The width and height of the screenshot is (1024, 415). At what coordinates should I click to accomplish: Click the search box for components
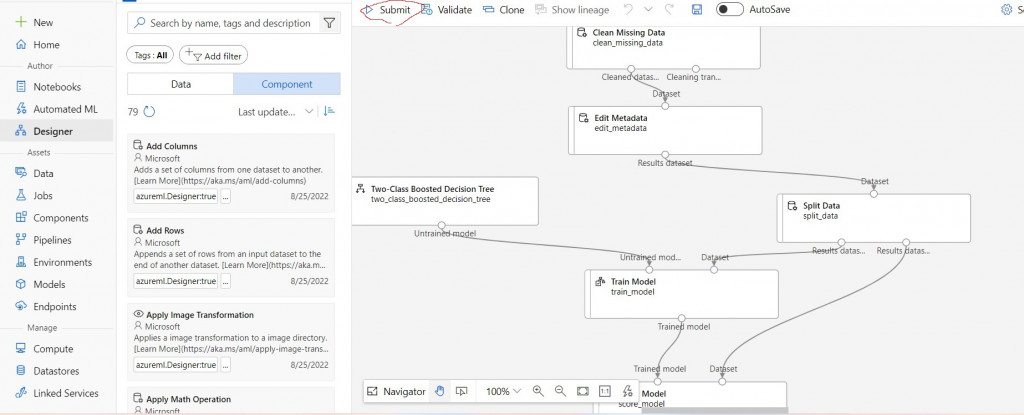click(x=223, y=23)
